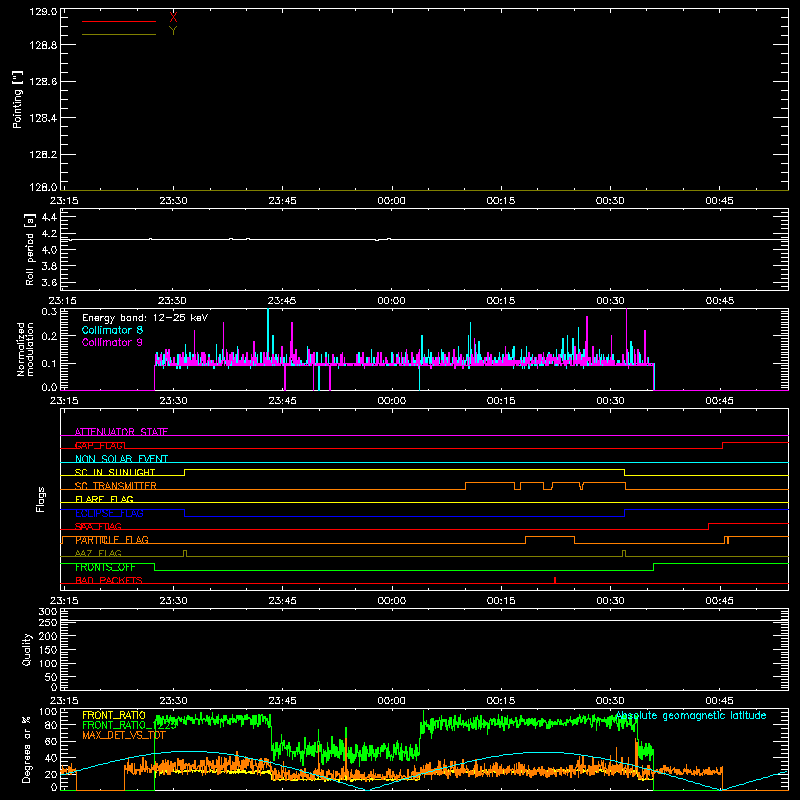
Task: Click the GAP_FLAG label
Action: point(100,445)
